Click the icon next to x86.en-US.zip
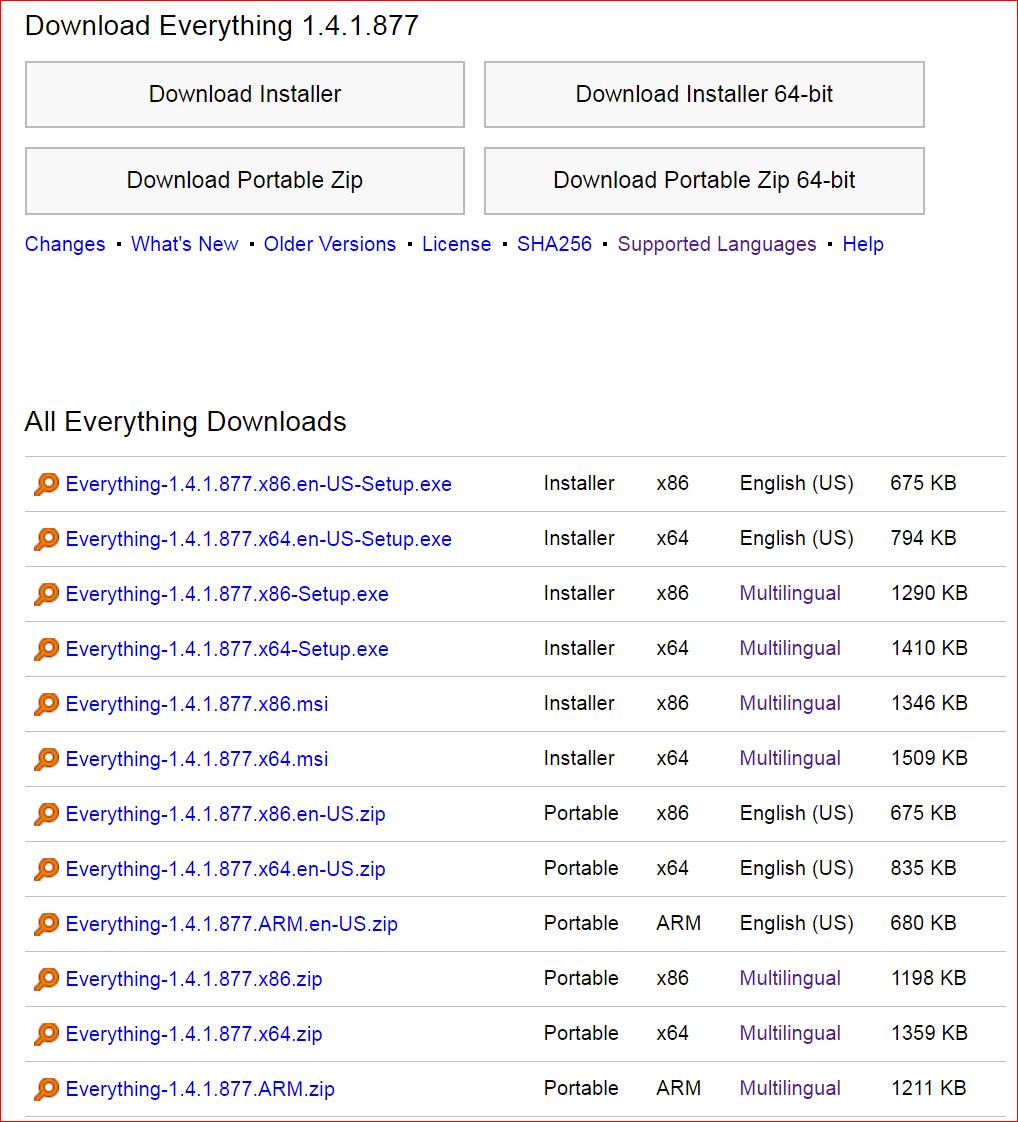Viewport: 1018px width, 1122px height. 46,814
